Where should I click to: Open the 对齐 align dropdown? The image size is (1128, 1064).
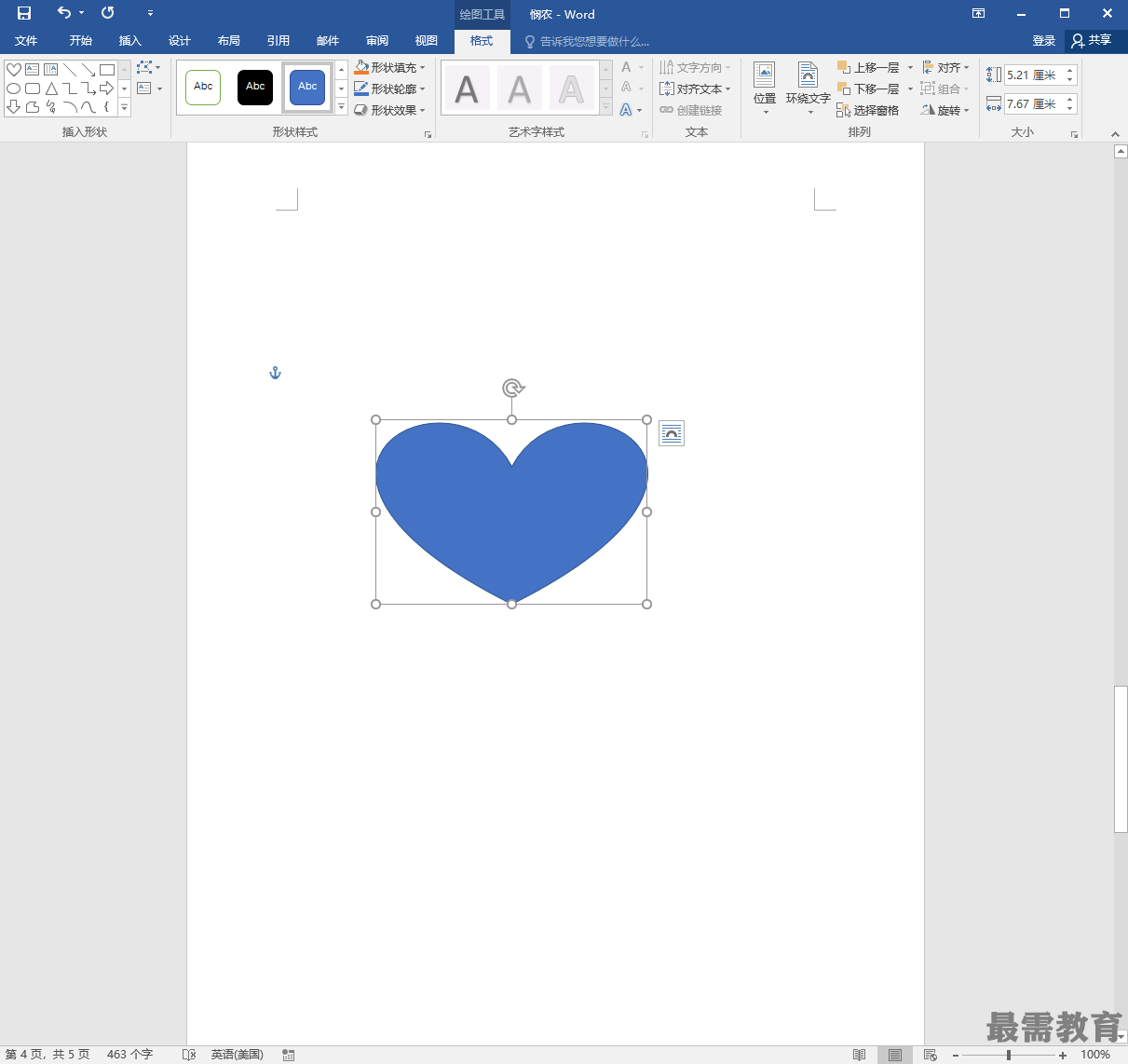(945, 67)
